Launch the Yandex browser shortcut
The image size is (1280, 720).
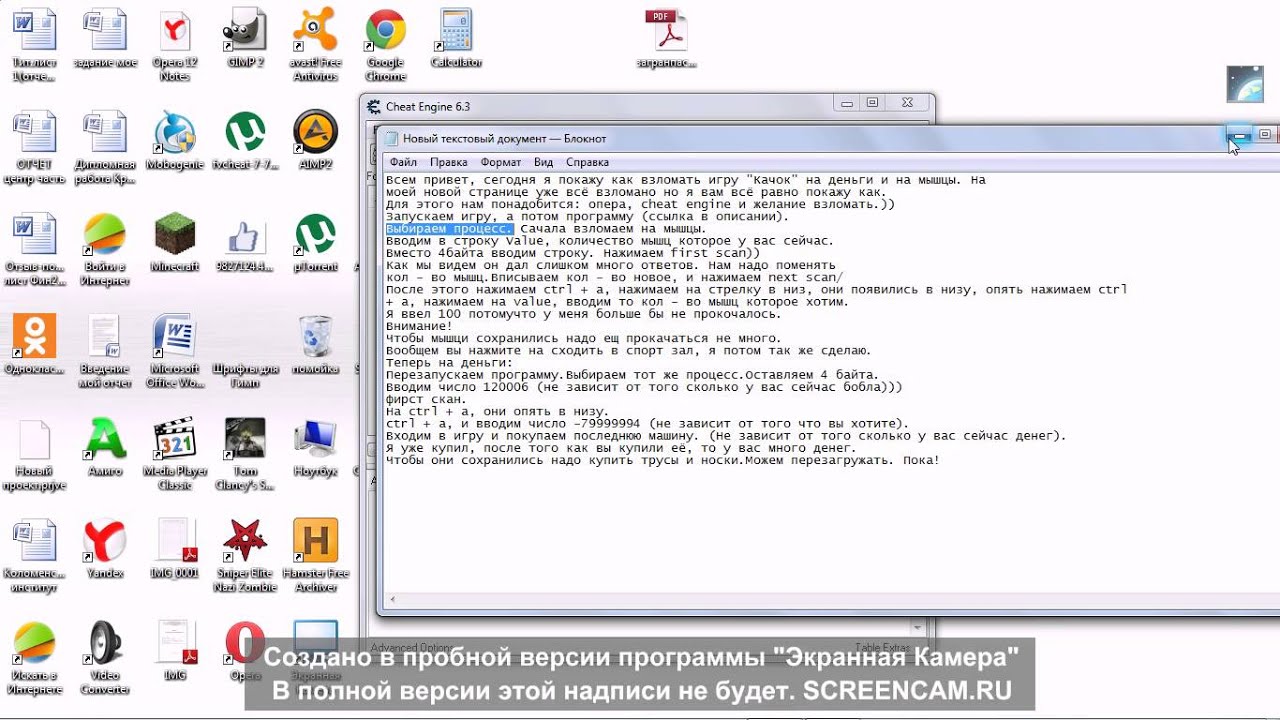point(105,549)
